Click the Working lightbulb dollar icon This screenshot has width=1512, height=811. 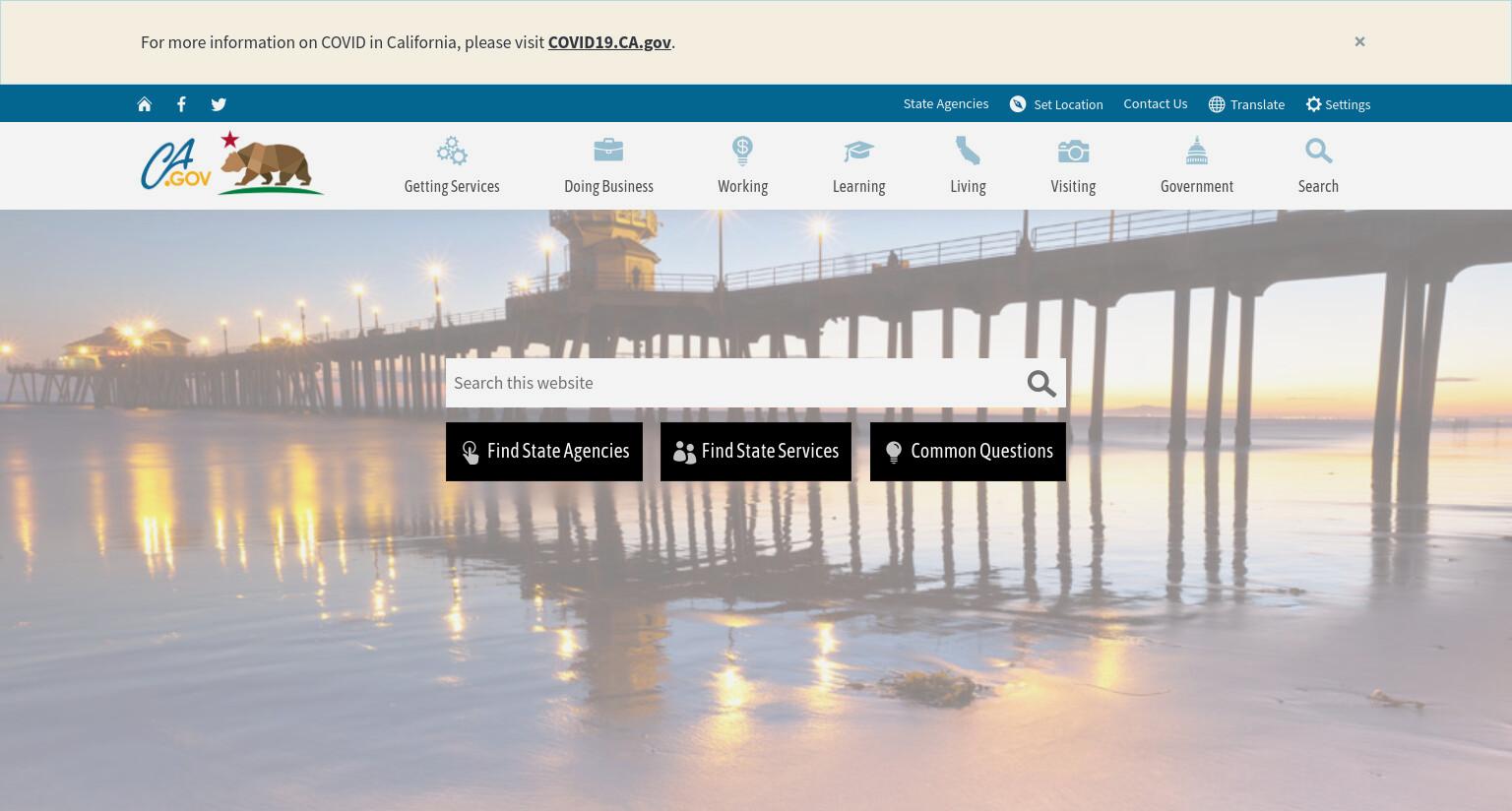click(x=742, y=151)
